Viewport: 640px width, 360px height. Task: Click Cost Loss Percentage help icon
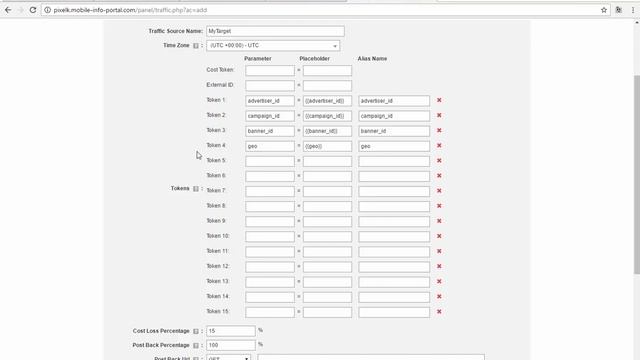(x=196, y=331)
